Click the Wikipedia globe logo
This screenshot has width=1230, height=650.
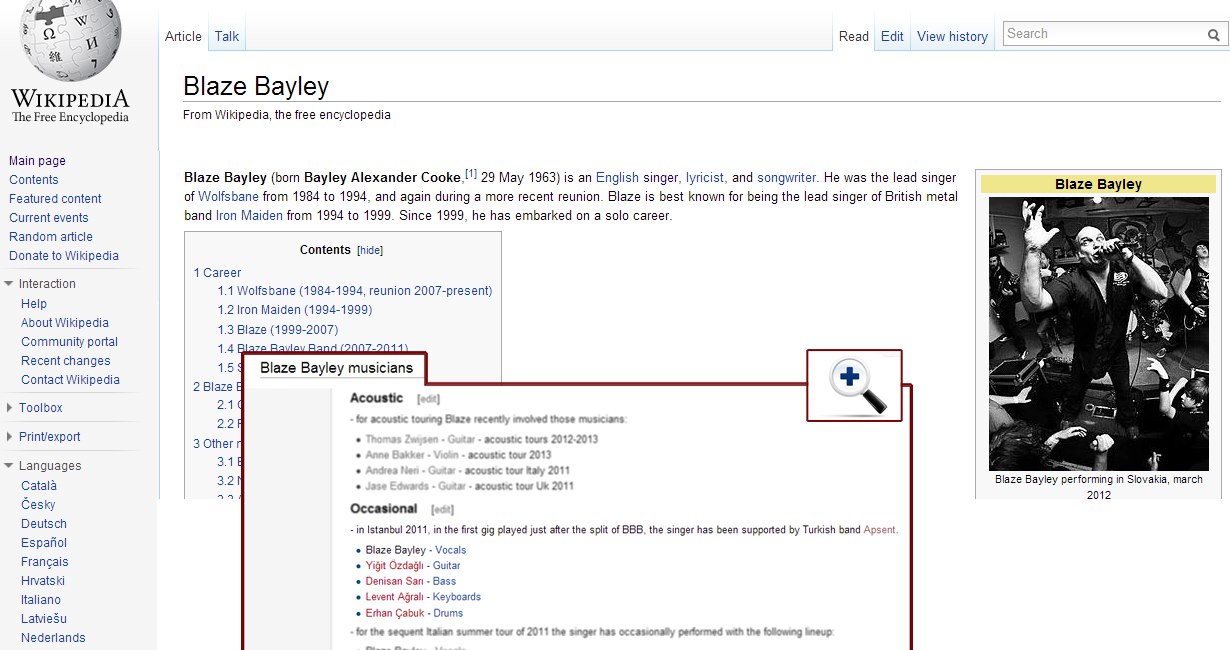(70, 40)
